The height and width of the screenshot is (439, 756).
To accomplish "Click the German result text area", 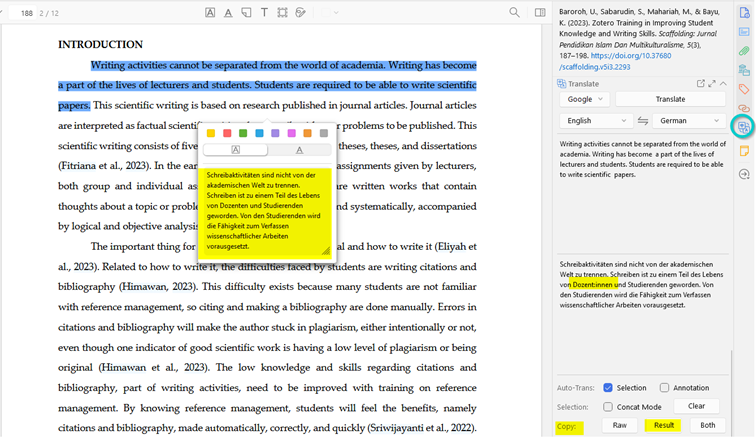I will [643, 313].
